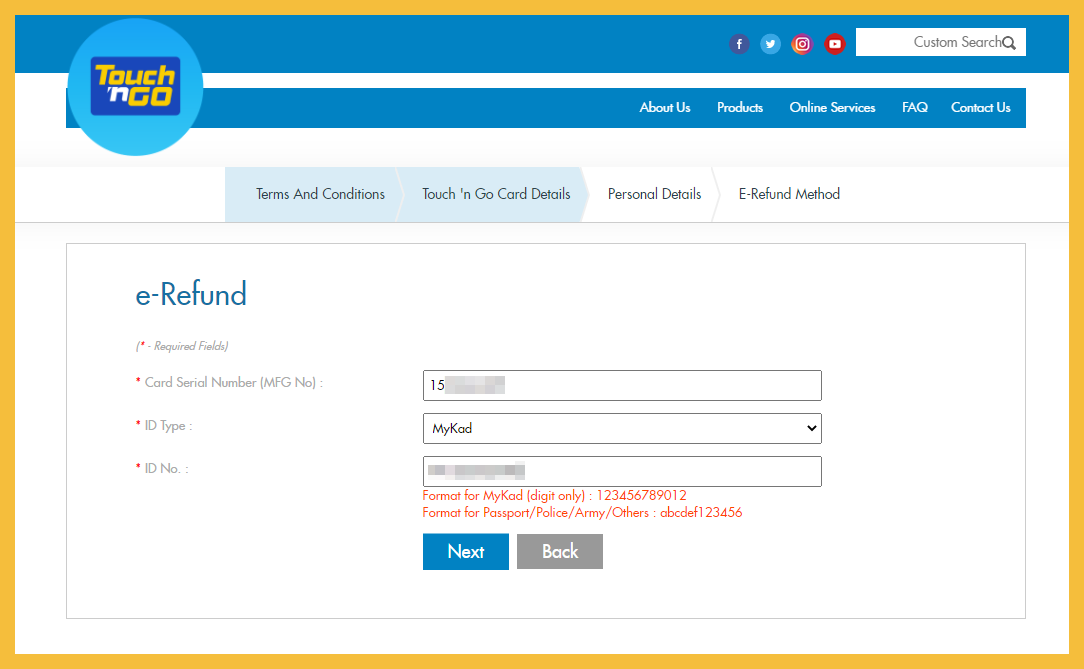Go to the FAQ page
The height and width of the screenshot is (669, 1084).
914,108
